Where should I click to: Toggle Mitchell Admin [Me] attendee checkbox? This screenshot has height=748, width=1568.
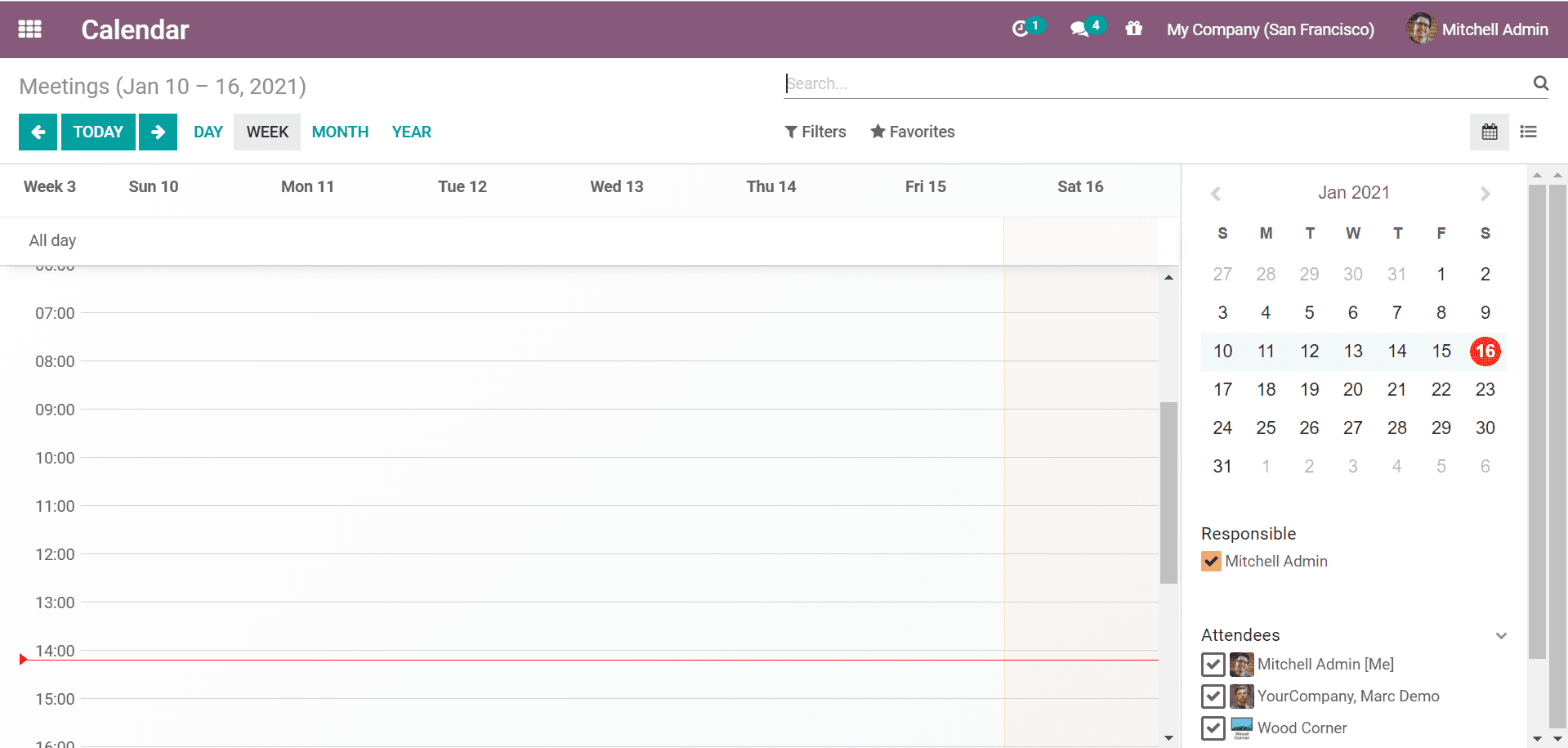(1213, 664)
